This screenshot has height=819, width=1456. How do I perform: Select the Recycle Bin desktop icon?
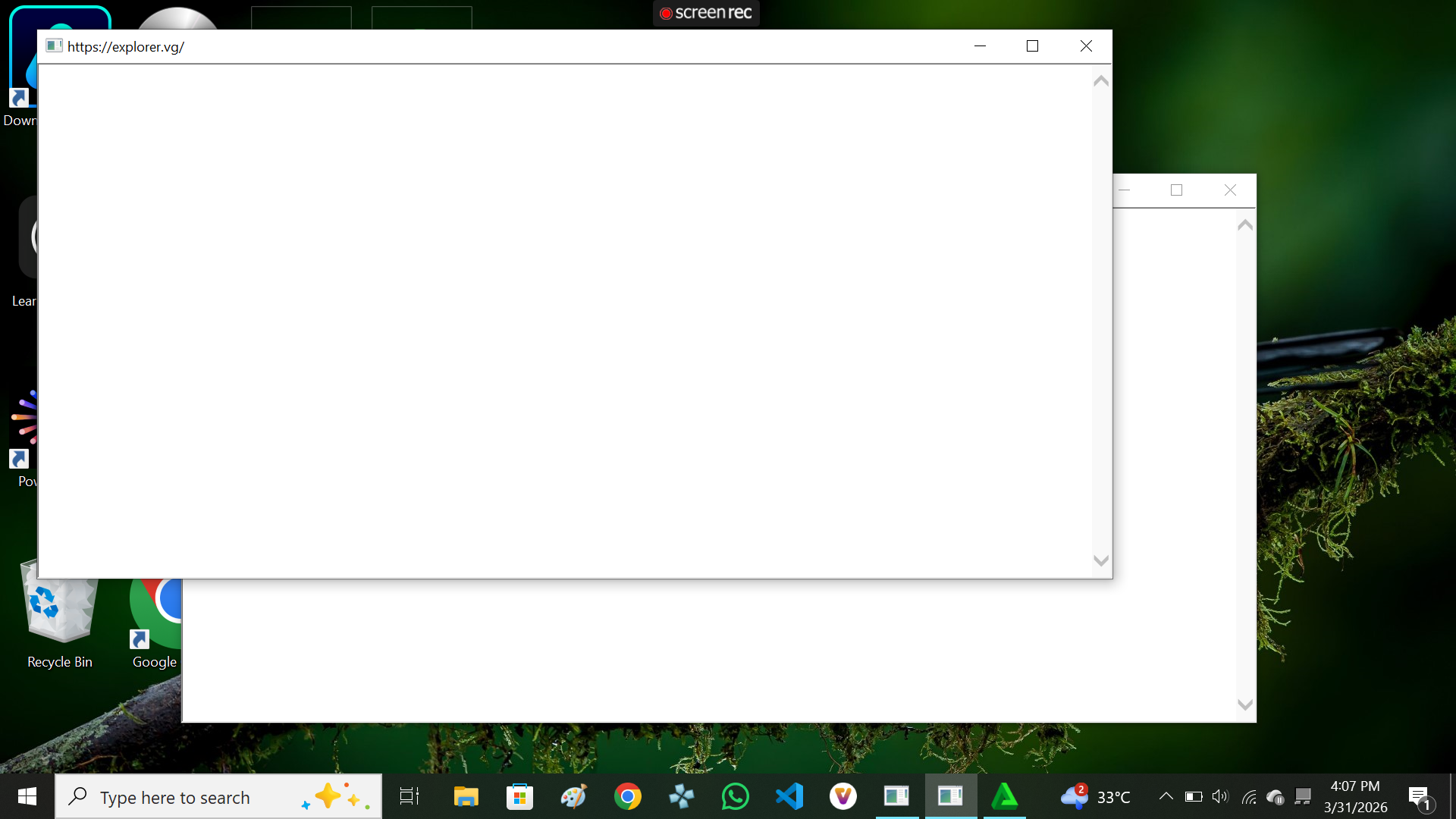pos(60,614)
